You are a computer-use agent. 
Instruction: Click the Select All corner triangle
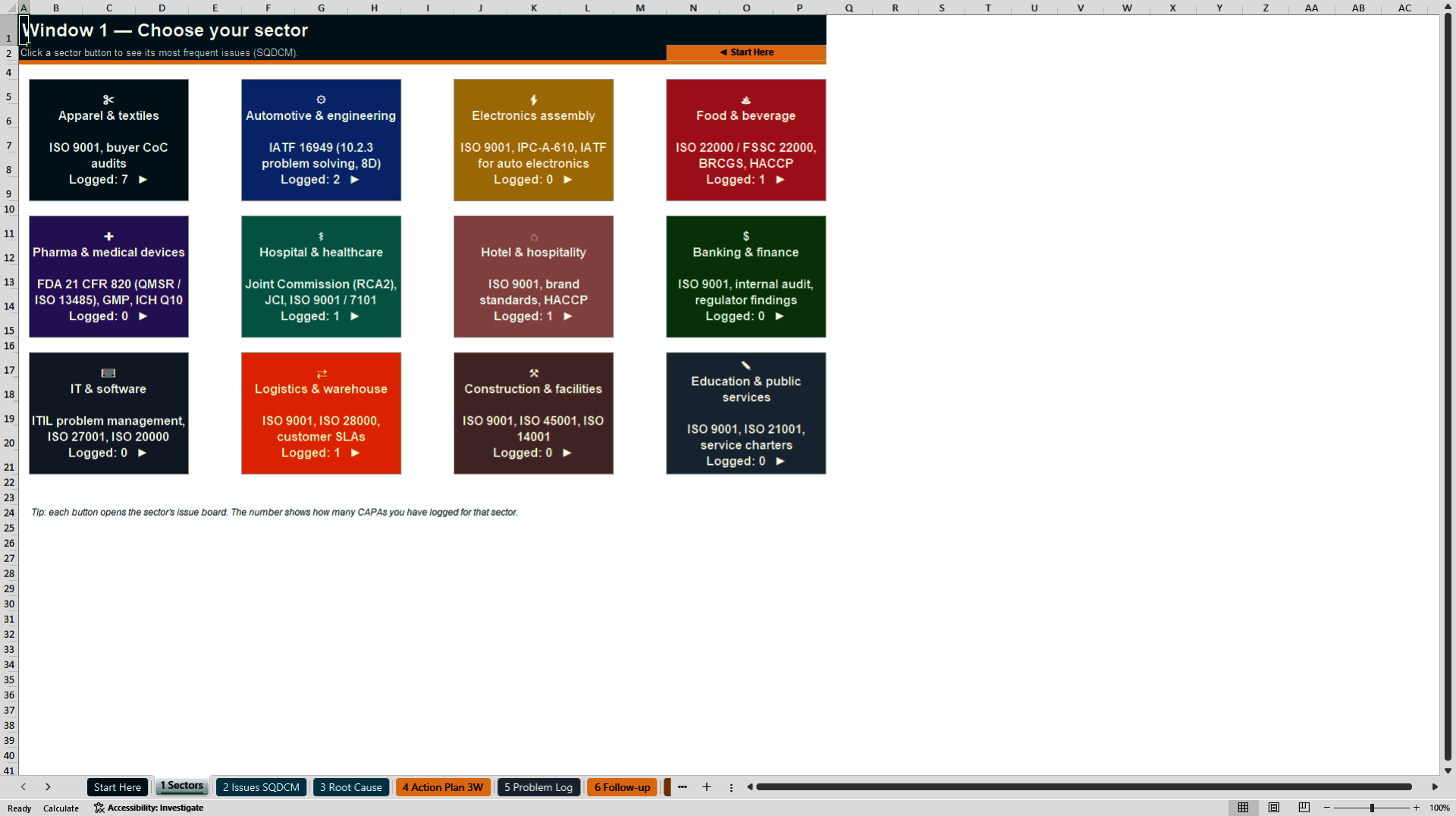(x=9, y=8)
